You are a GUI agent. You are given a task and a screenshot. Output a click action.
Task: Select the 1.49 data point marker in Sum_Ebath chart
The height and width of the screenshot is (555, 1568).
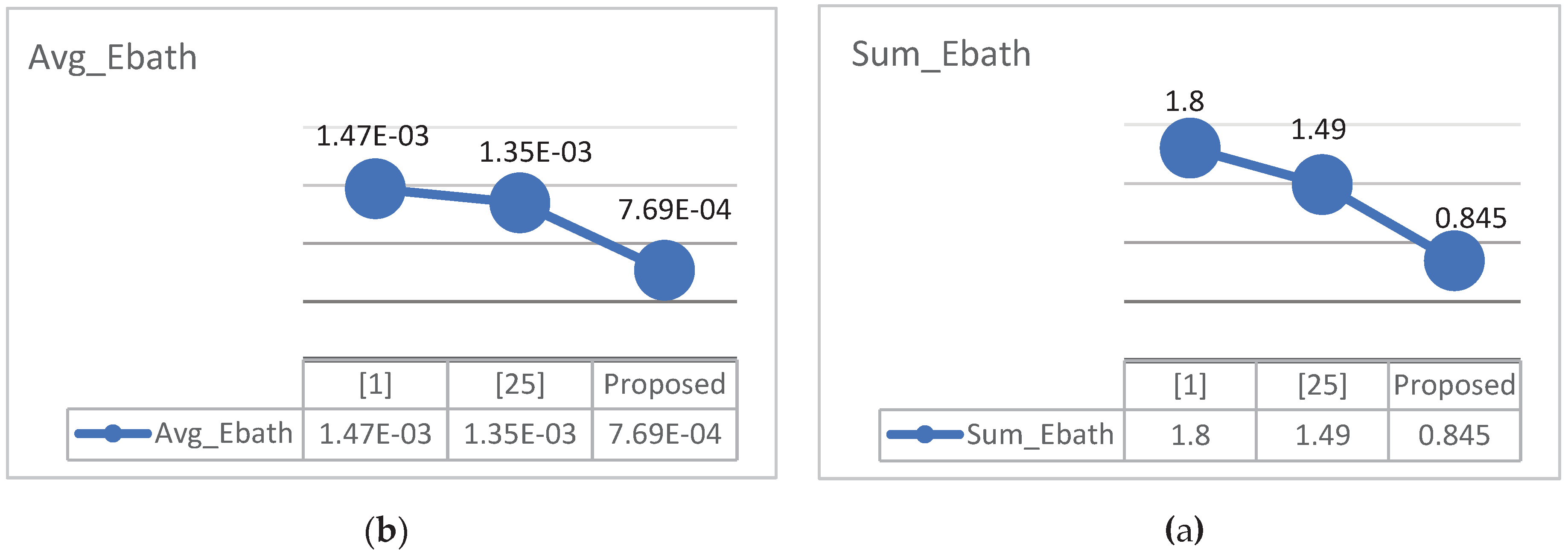point(1321,184)
